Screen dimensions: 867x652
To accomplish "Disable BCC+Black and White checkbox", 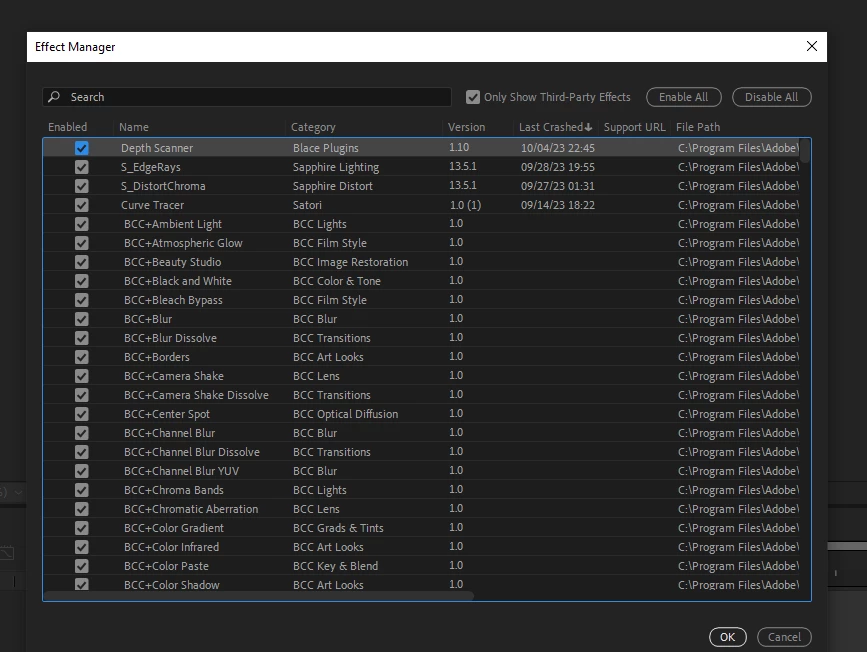I will 82,281.
